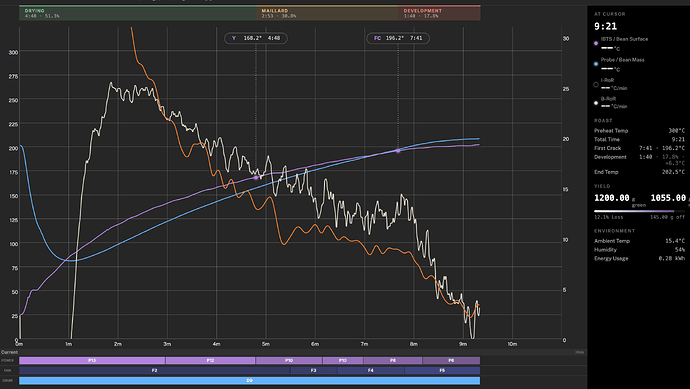This screenshot has height=389, width=690.
Task: Click the Drying phase bar
Action: [137, 13]
